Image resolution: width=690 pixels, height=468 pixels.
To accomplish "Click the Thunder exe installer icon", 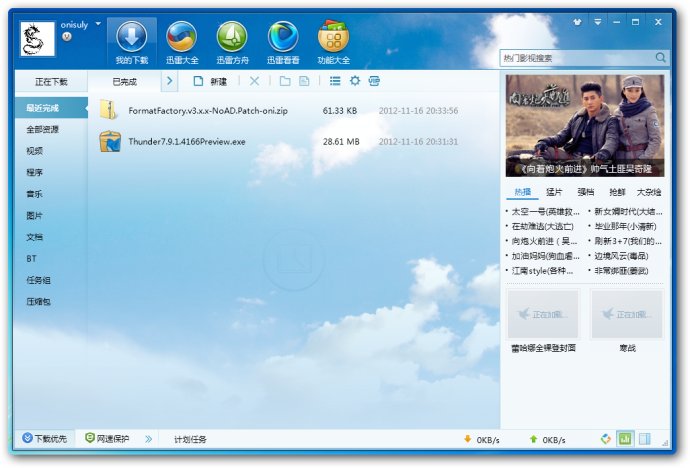I will coord(110,142).
